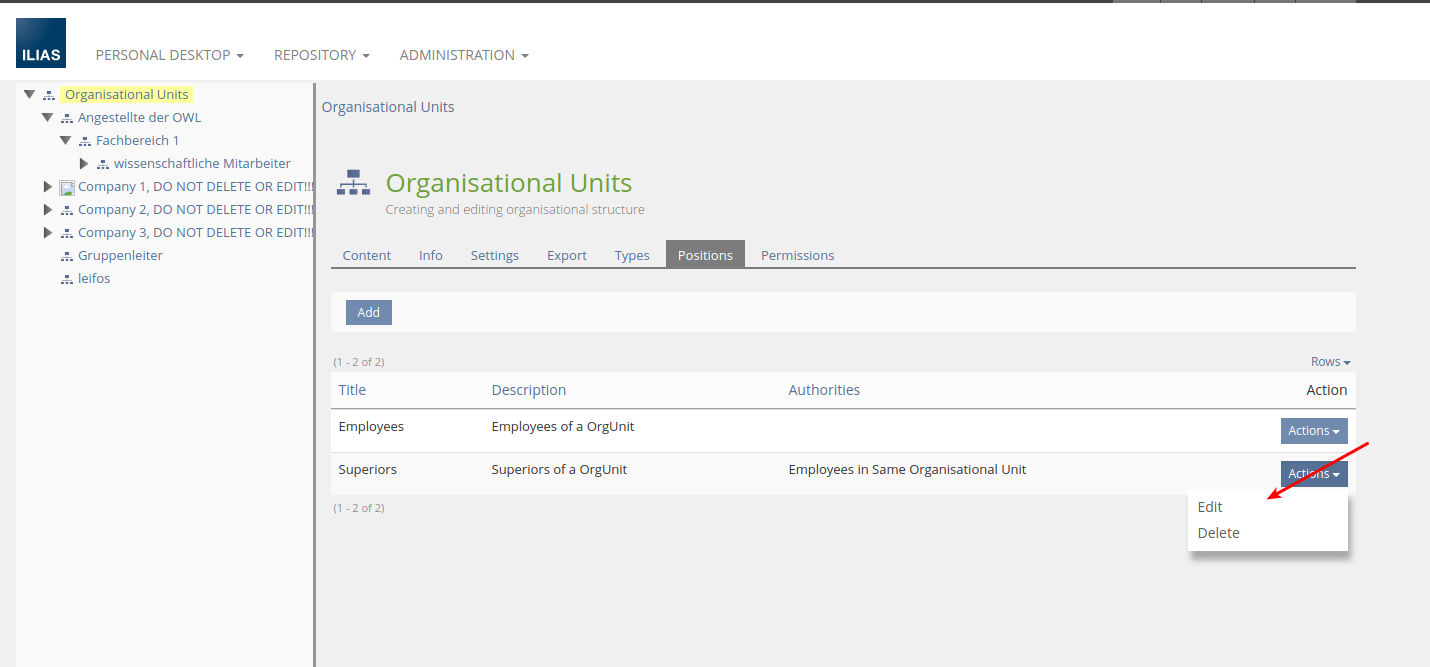Sort the table by Title column

352,390
